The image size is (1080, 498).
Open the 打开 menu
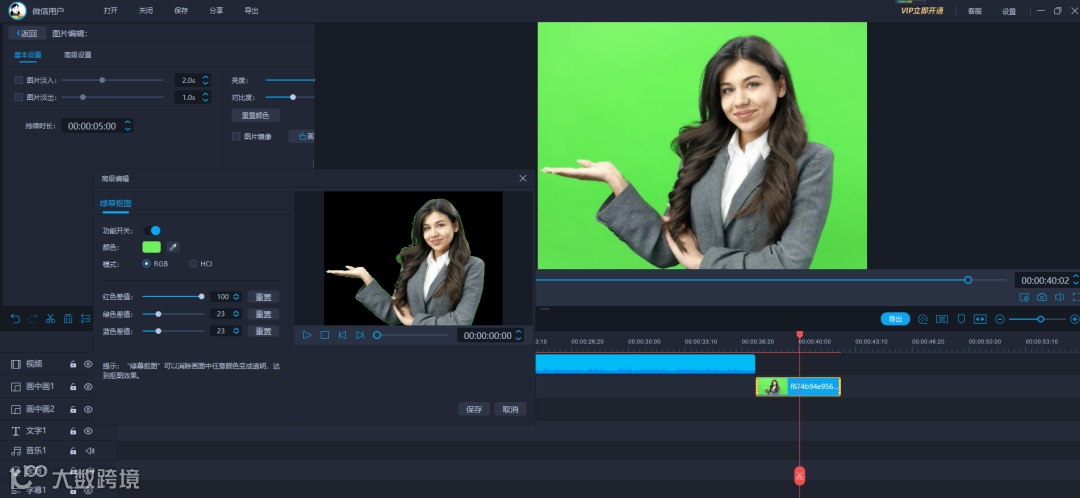[110, 11]
